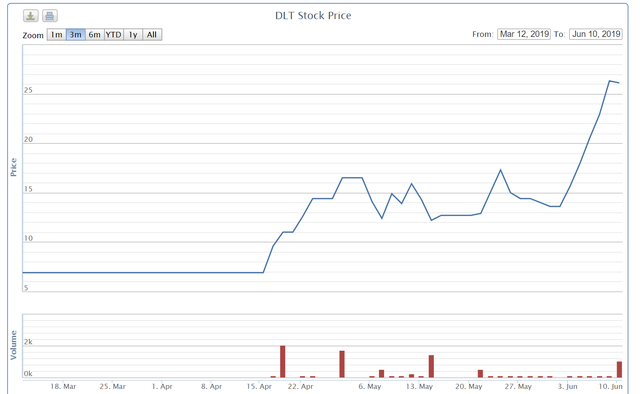Screen dimensions: 640x394
Task: Click the price line peak near 10. Jun
Action: [x=609, y=81]
